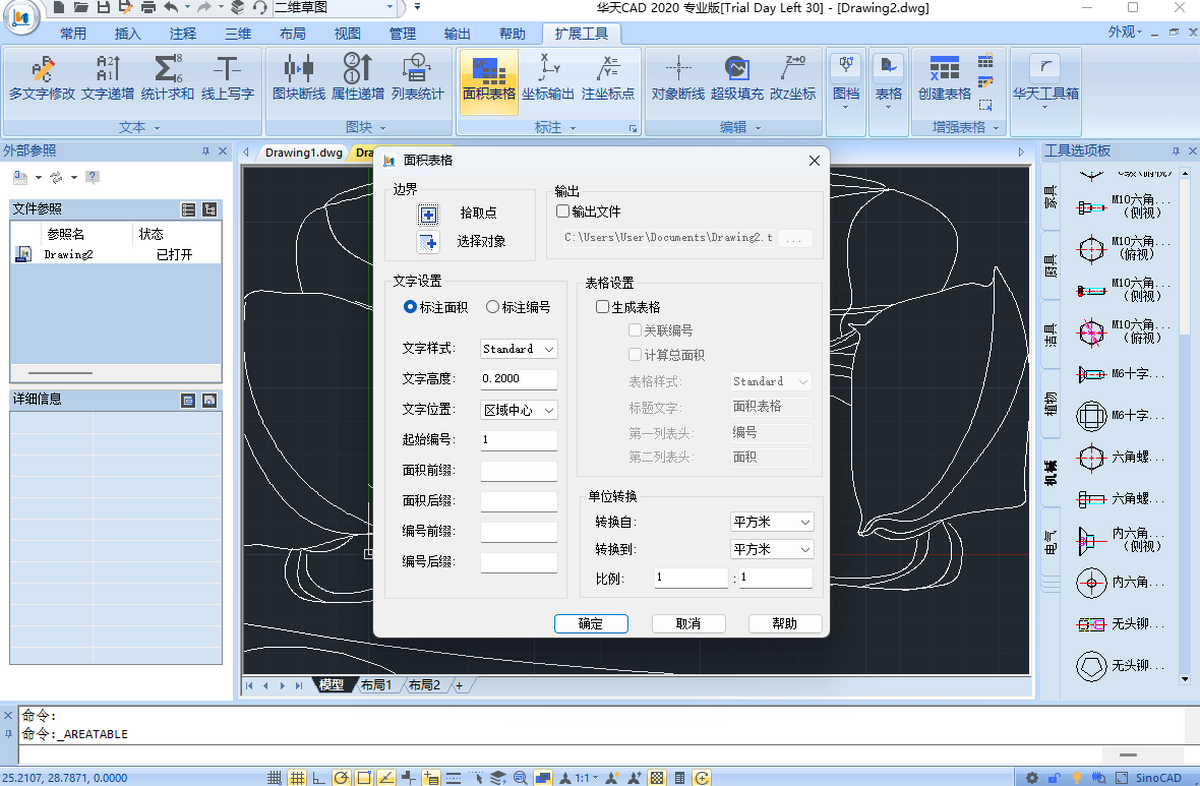Check the 生成表格 checkbox
The width and height of the screenshot is (1200, 786).
coord(602,307)
